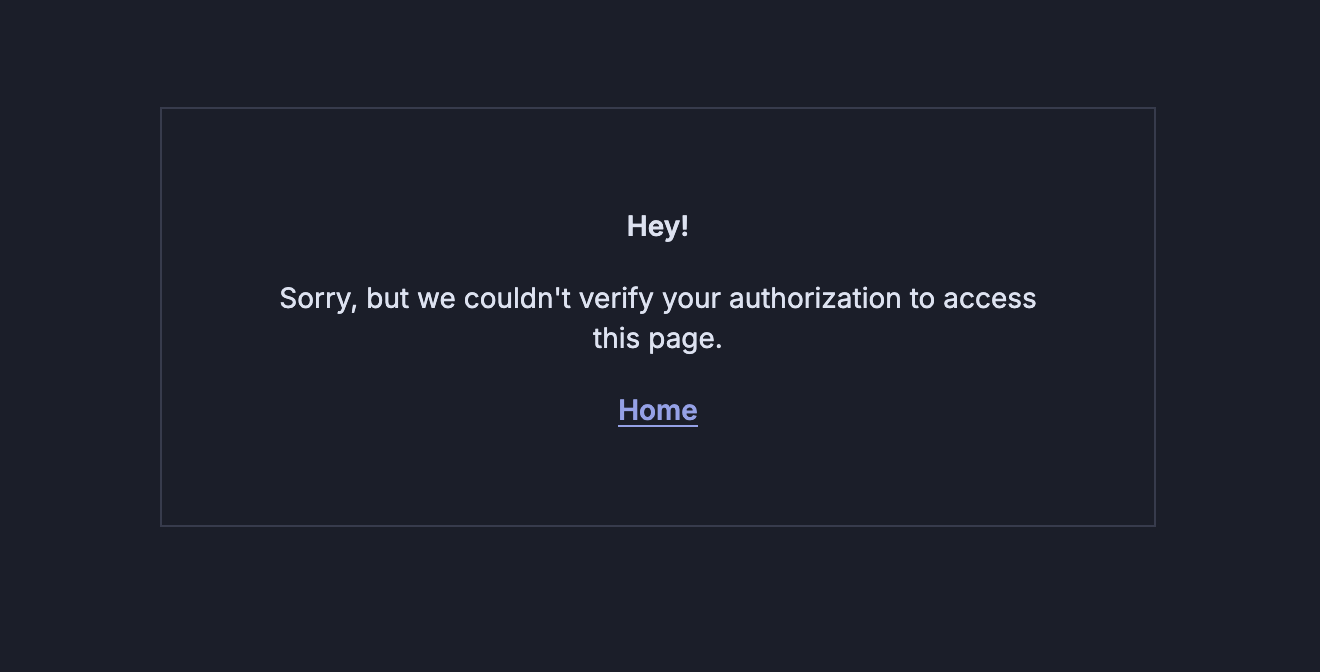Click the letter "H" of the Home link
The width and height of the screenshot is (1320, 672).
pos(628,410)
